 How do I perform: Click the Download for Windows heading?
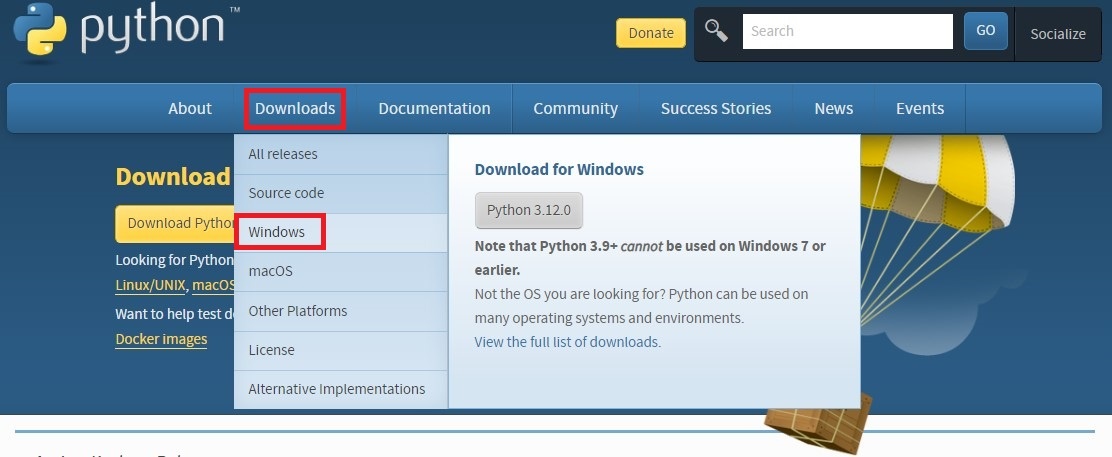click(559, 170)
